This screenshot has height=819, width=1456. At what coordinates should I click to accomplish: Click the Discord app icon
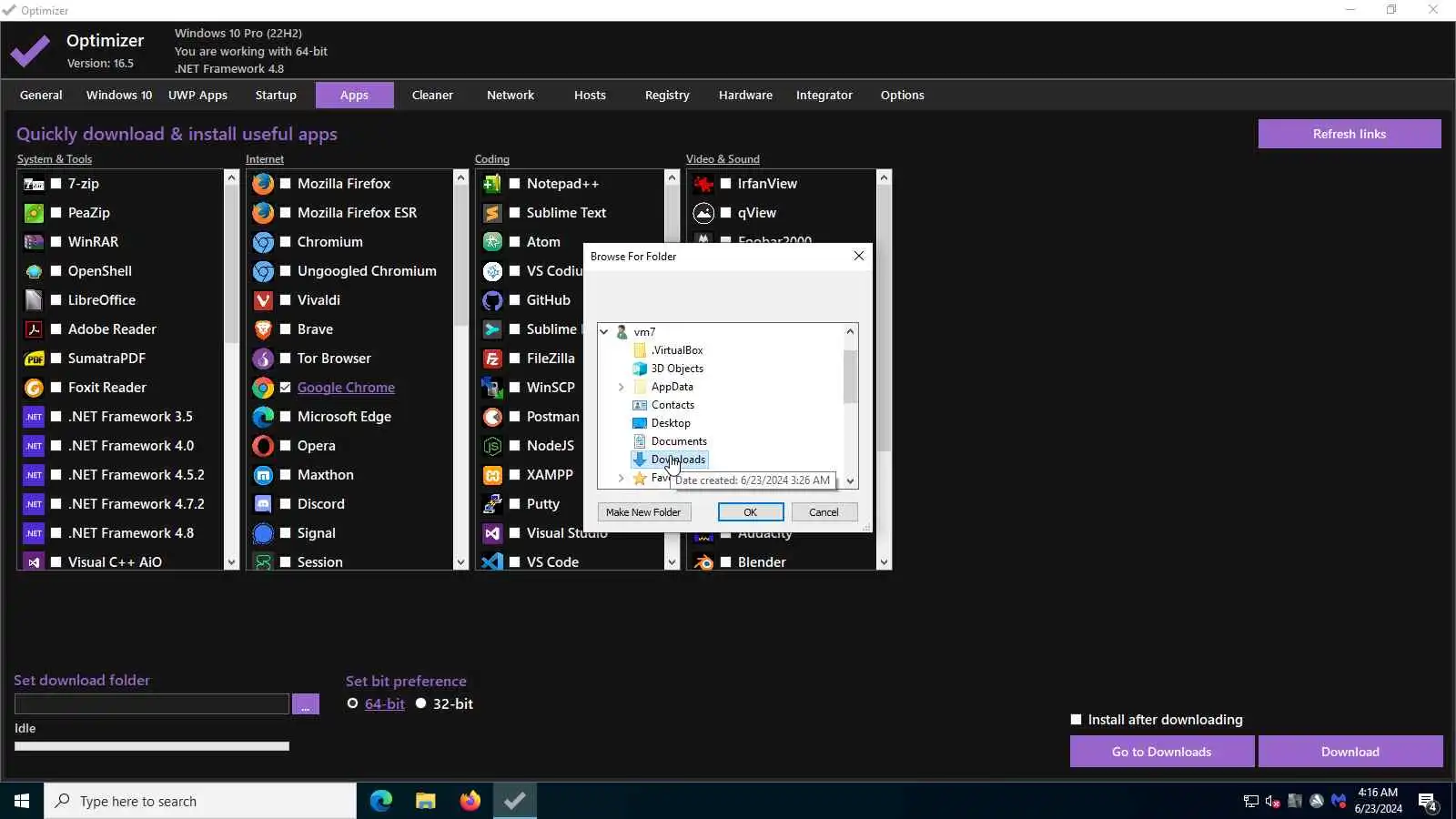(x=263, y=504)
